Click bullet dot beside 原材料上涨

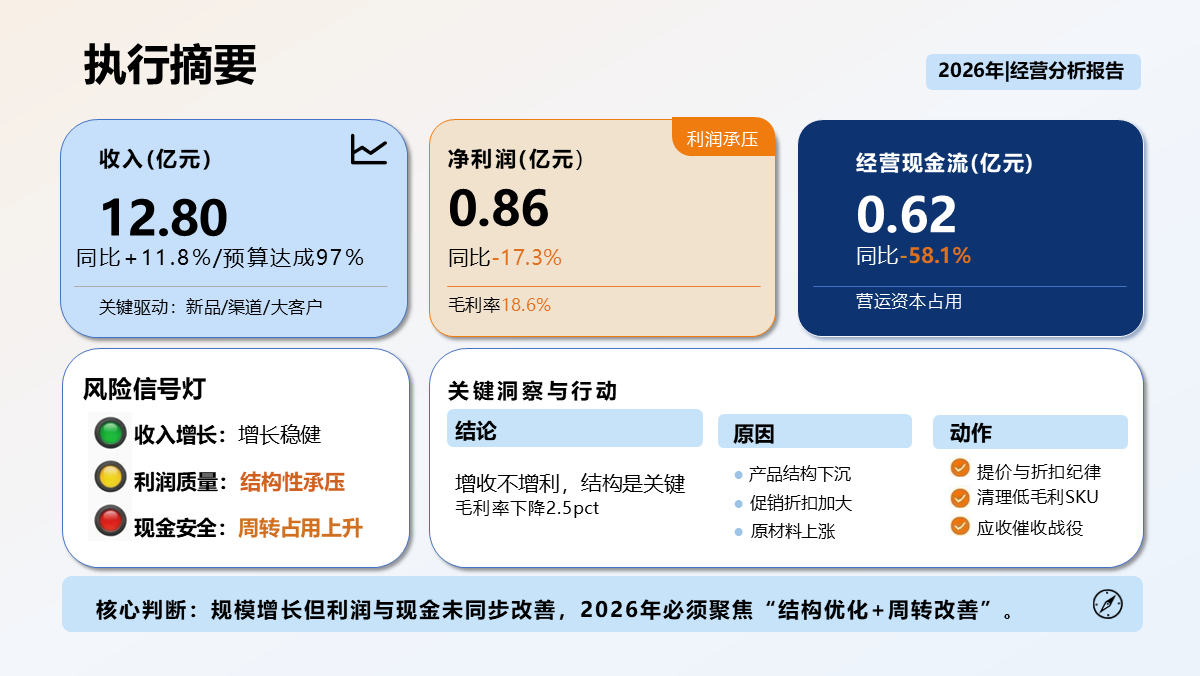click(x=738, y=533)
